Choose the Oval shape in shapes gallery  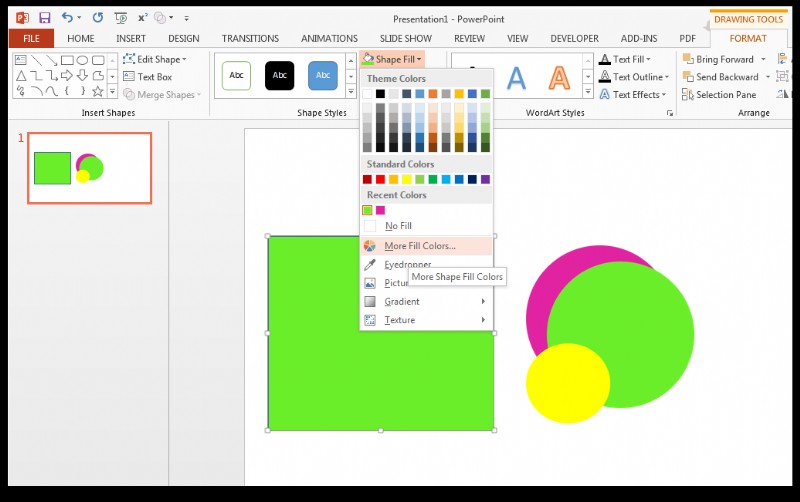82,60
